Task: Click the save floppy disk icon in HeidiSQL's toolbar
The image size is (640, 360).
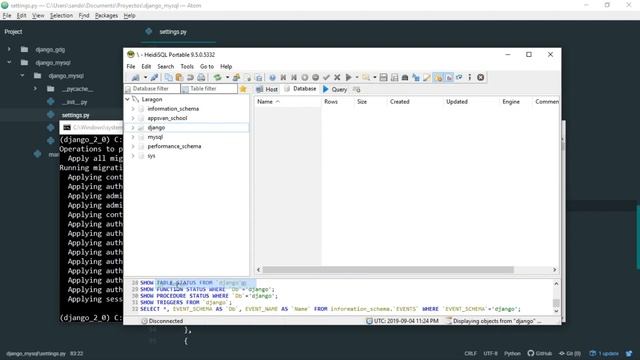Action: coord(383,77)
